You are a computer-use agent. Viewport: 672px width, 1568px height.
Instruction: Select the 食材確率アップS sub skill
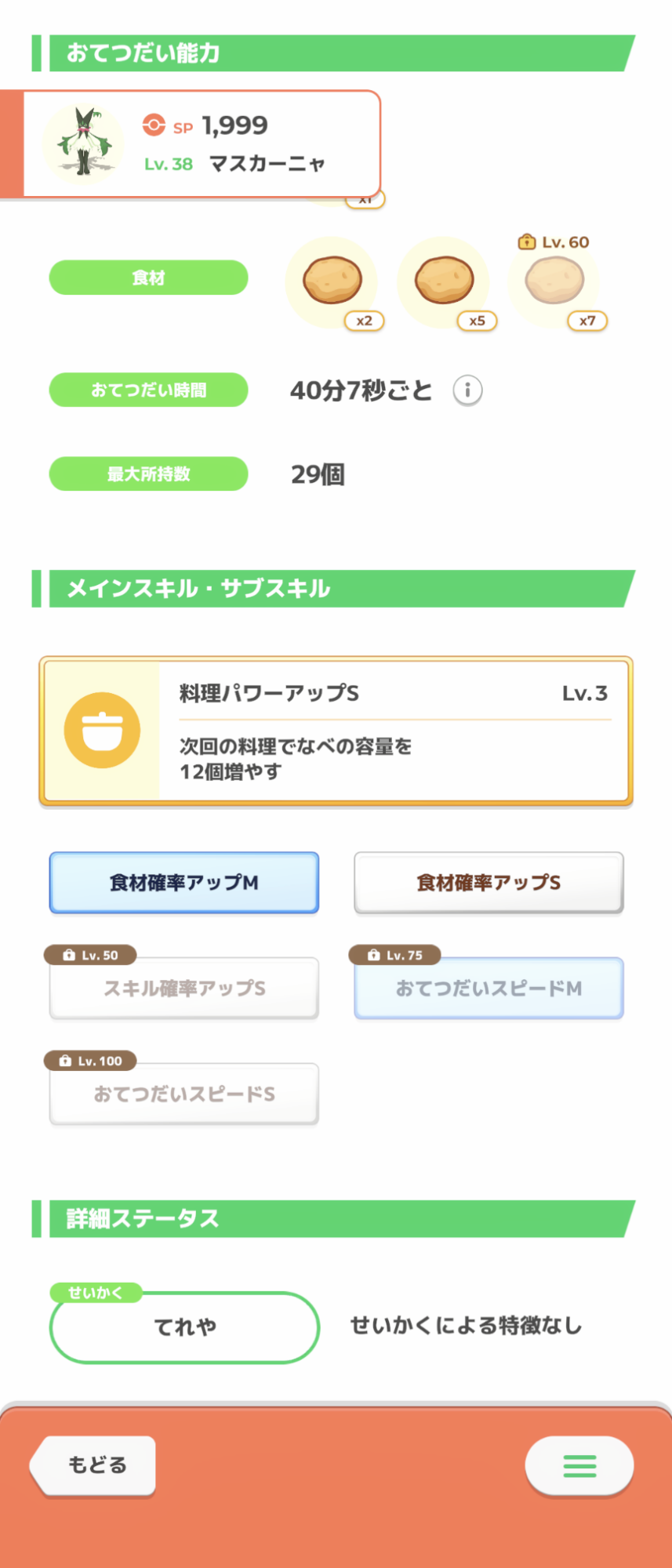489,883
